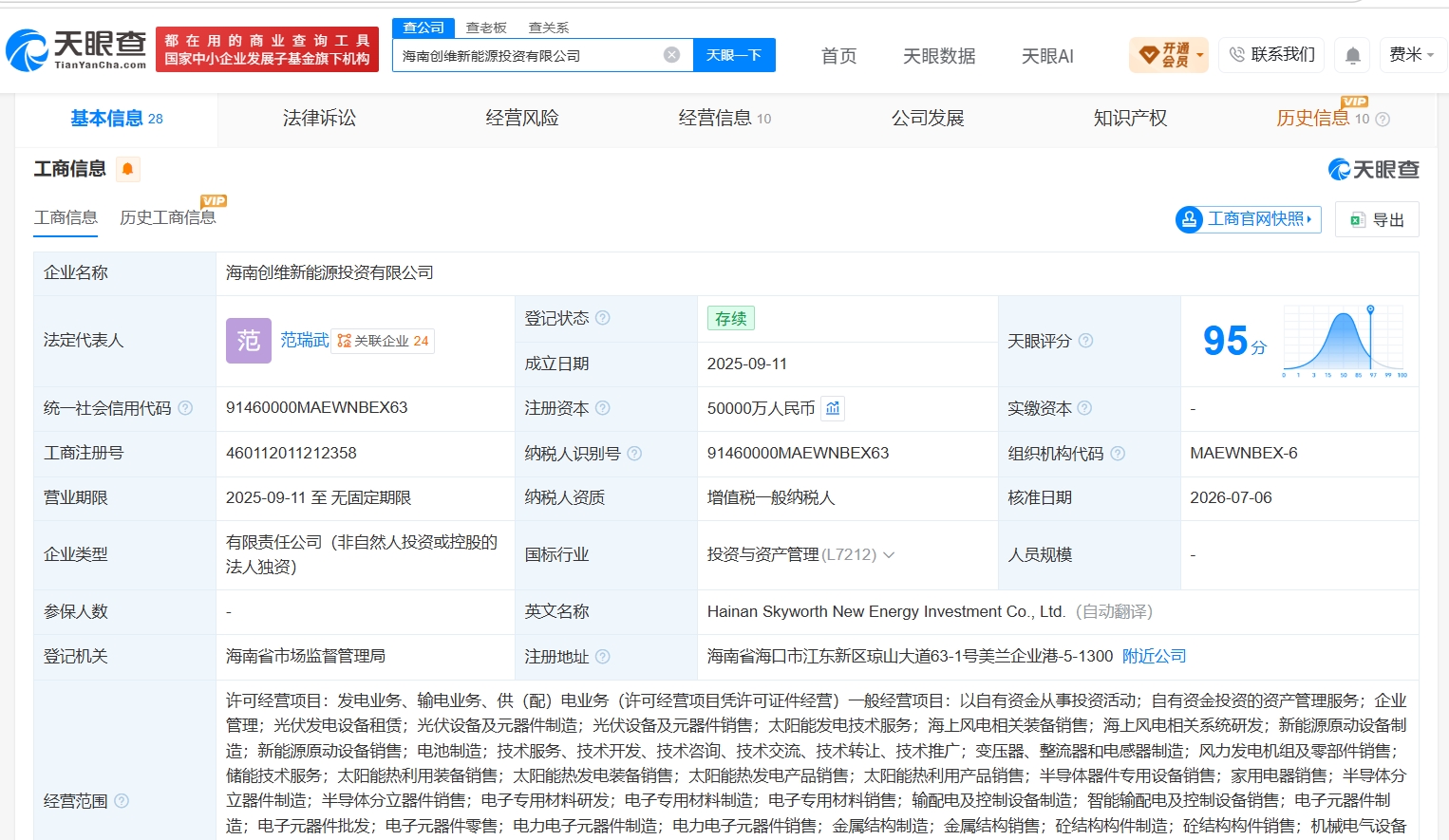Click help icon beside 登记状态
1449x840 pixels.
(x=602, y=318)
